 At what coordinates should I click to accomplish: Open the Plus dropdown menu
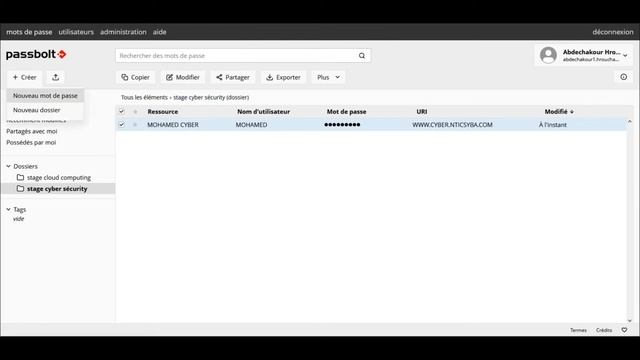click(328, 77)
